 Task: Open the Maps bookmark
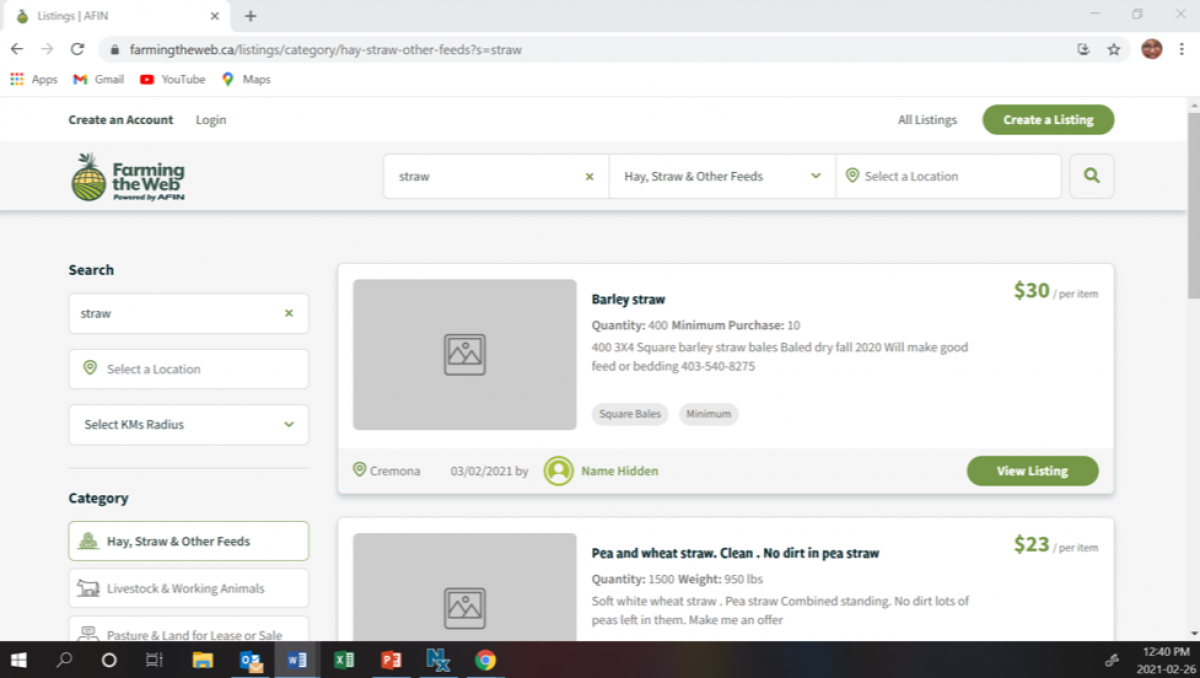pyautogui.click(x=246, y=79)
